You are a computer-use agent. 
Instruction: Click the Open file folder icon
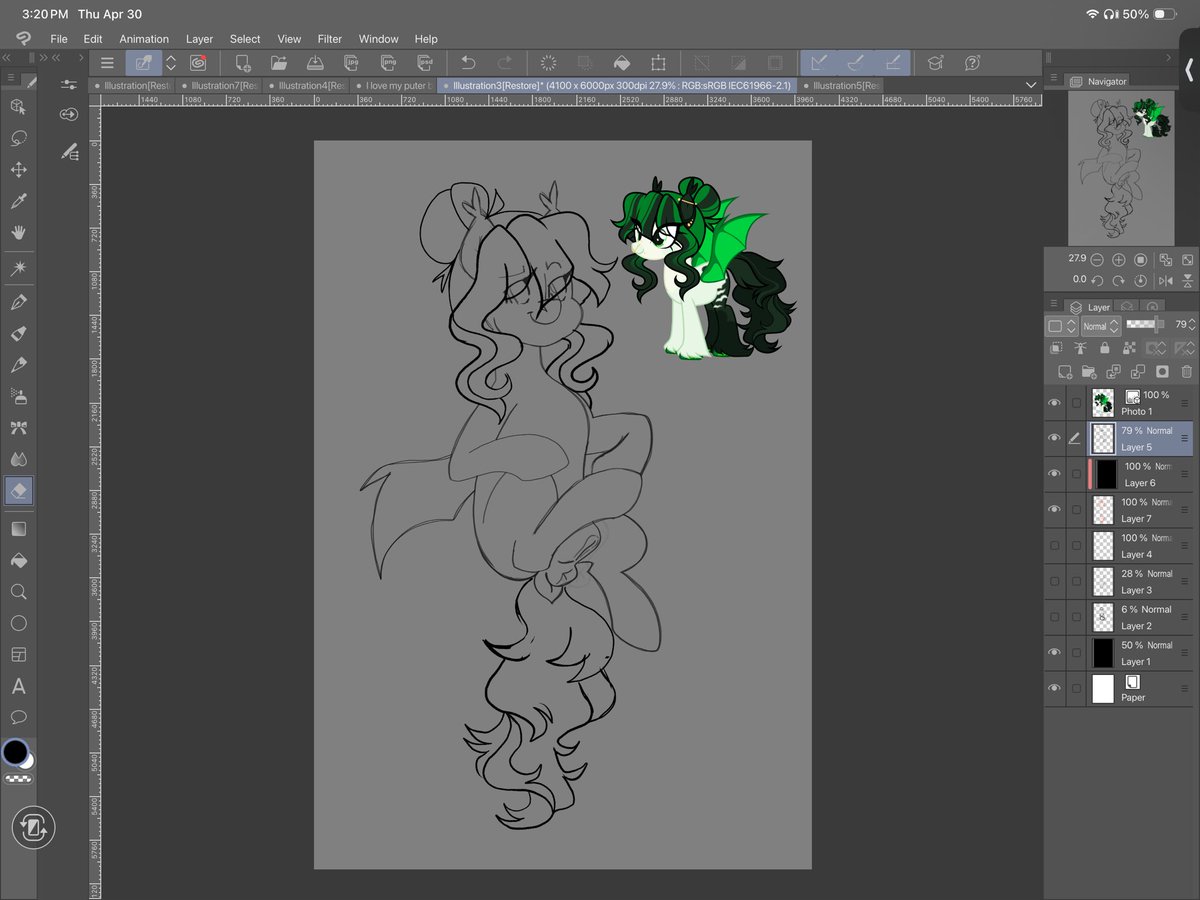pos(279,62)
